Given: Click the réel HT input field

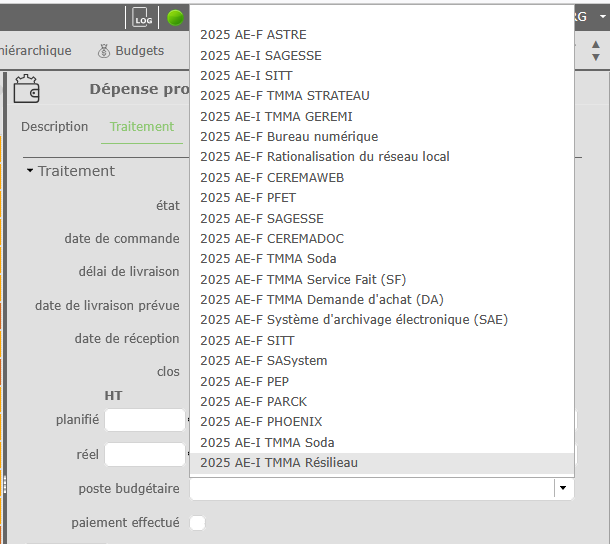Looking at the screenshot, I should coord(145,454).
